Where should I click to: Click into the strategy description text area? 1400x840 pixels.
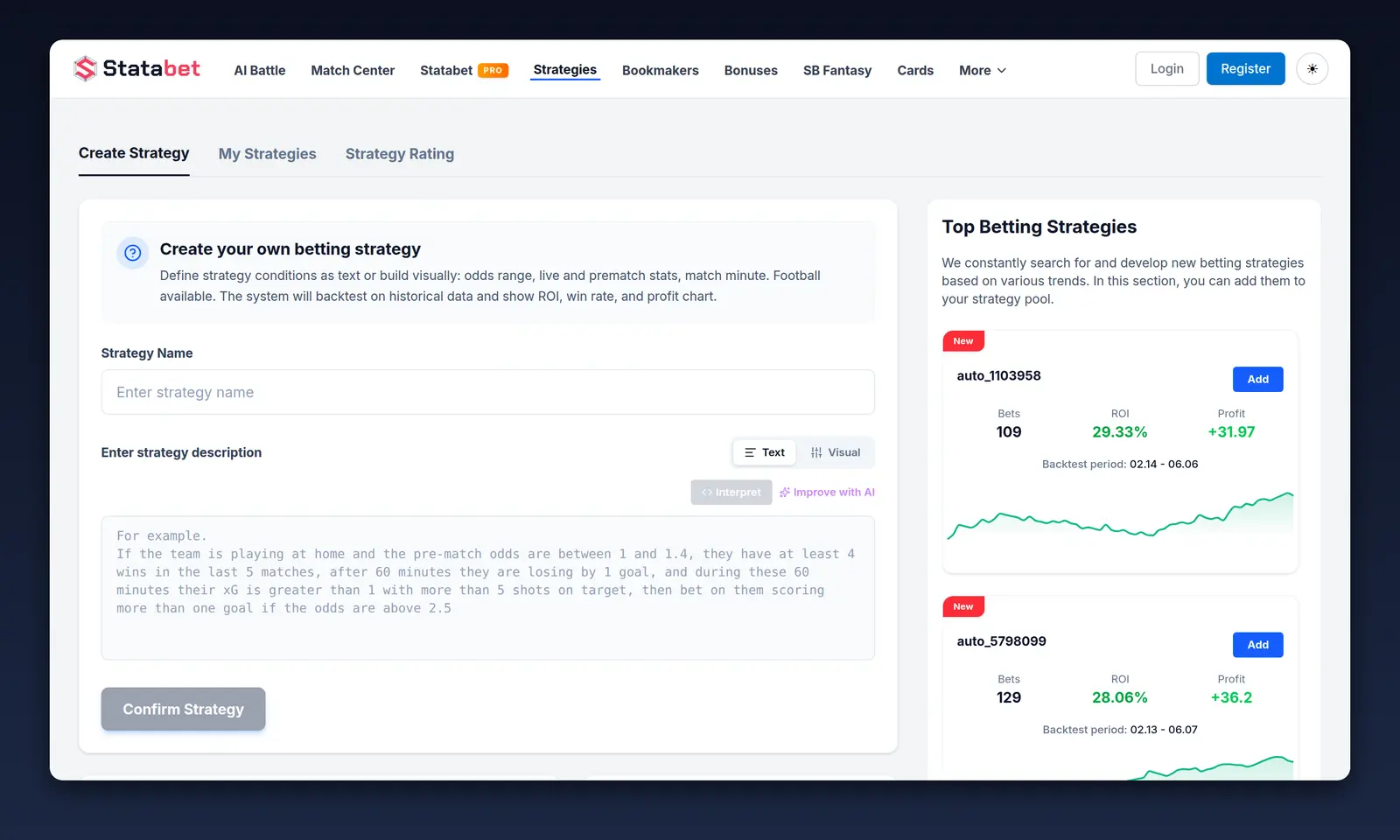[x=488, y=588]
